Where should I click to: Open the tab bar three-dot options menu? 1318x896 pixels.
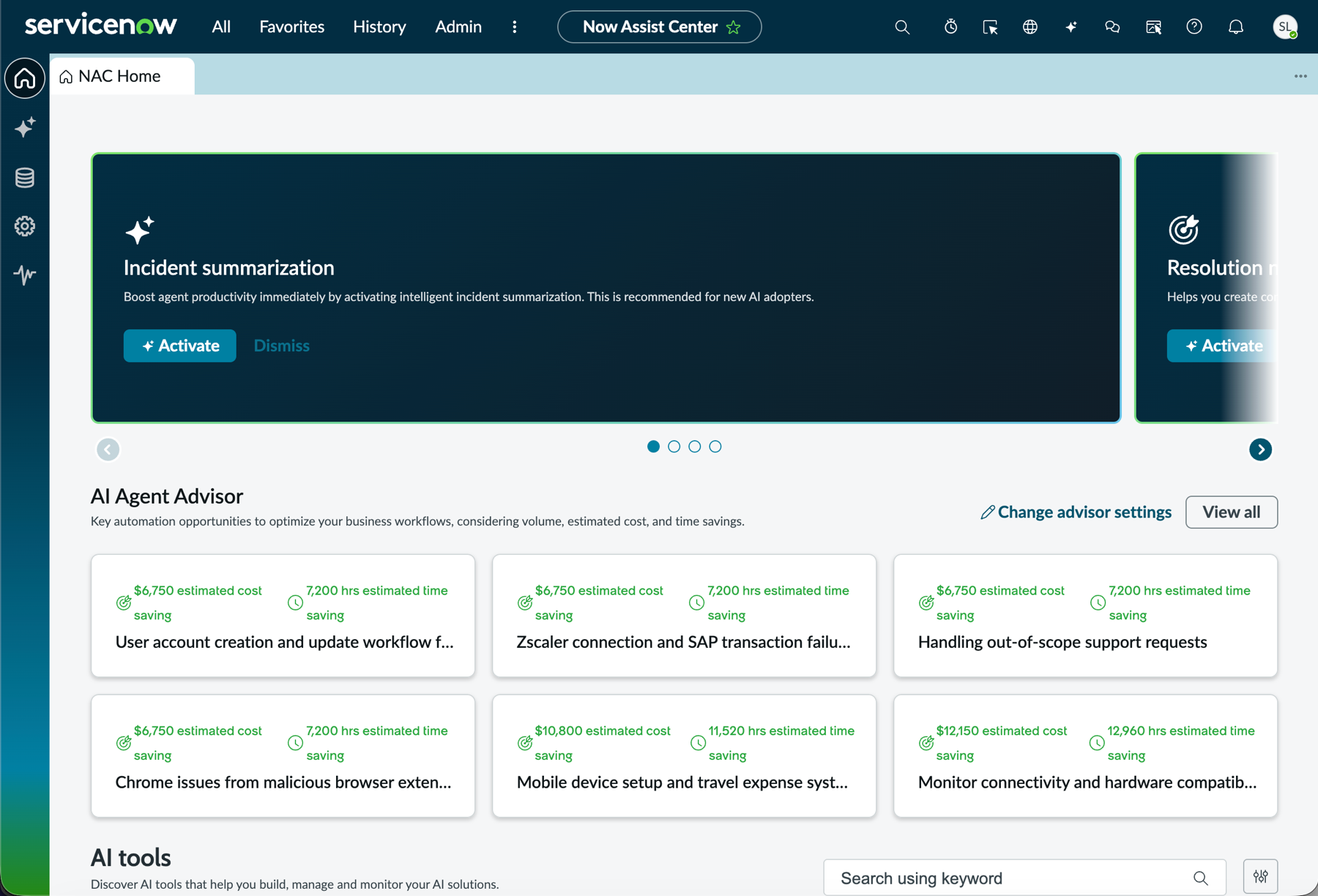(x=1300, y=76)
